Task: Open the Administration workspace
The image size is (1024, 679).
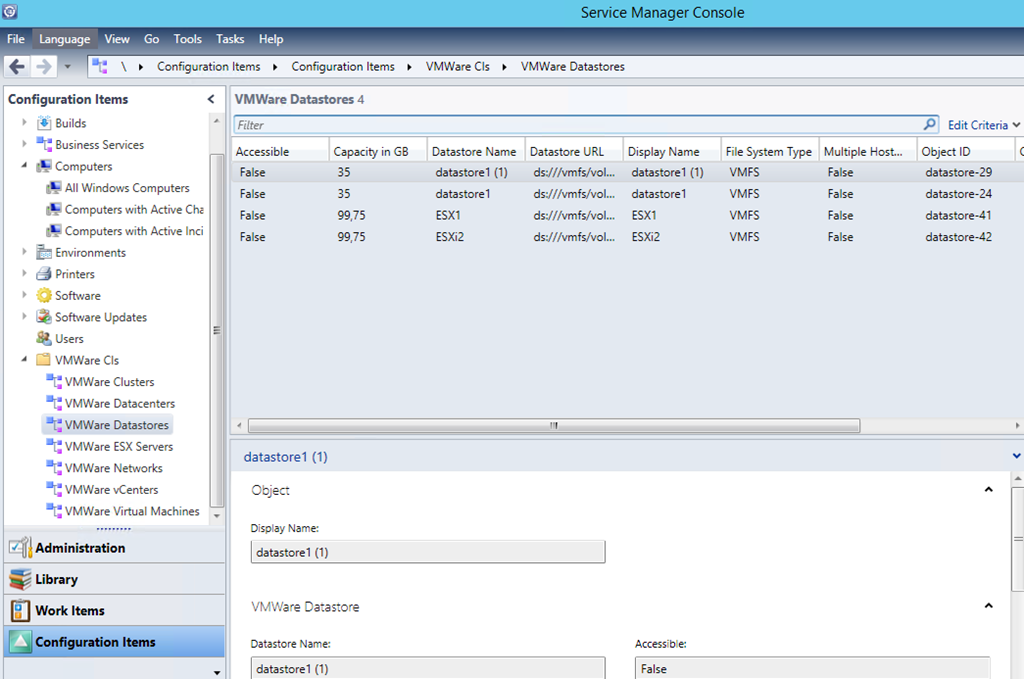Action: coord(80,548)
